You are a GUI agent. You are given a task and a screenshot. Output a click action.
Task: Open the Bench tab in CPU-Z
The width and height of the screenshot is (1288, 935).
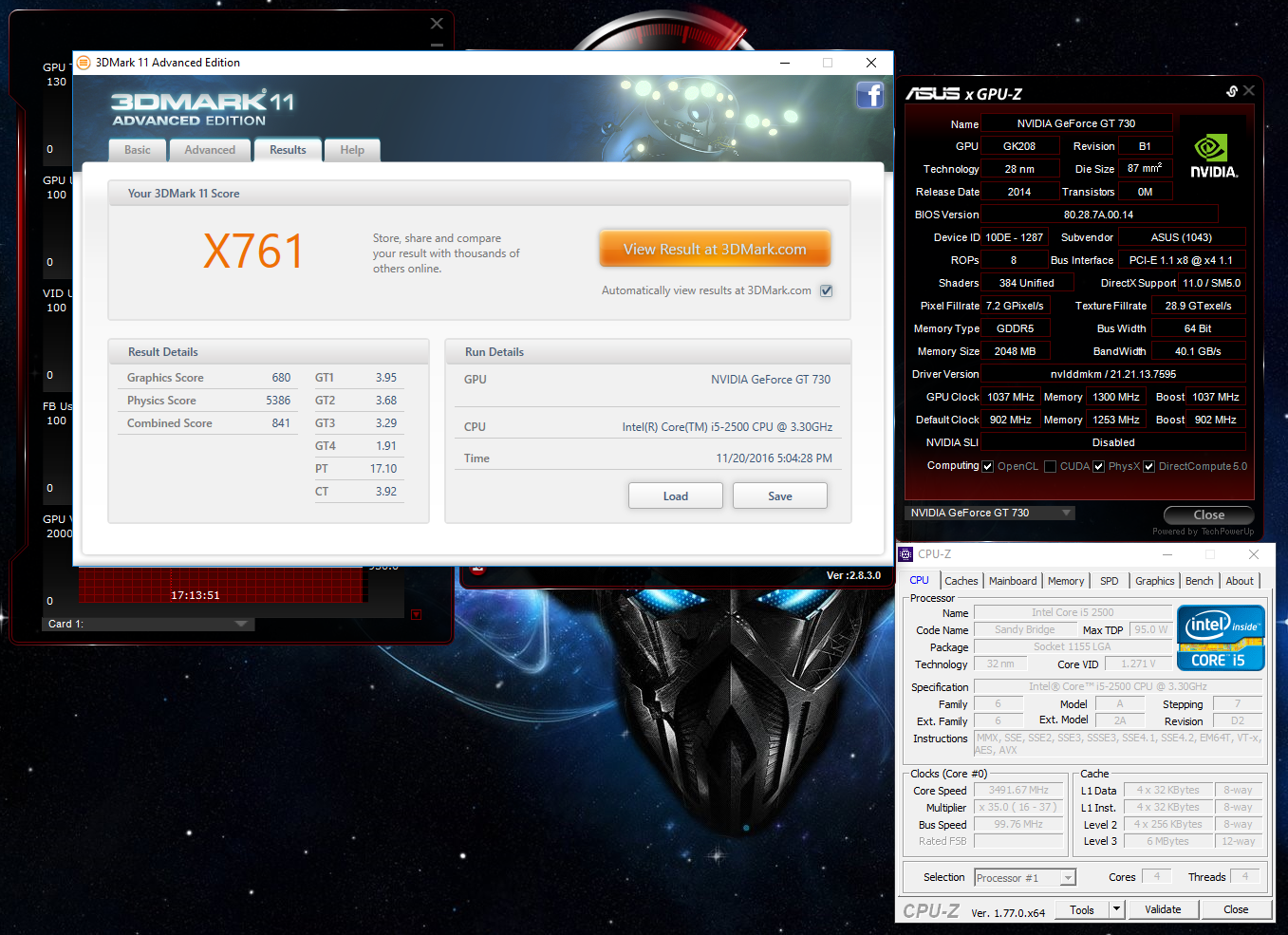[1200, 581]
